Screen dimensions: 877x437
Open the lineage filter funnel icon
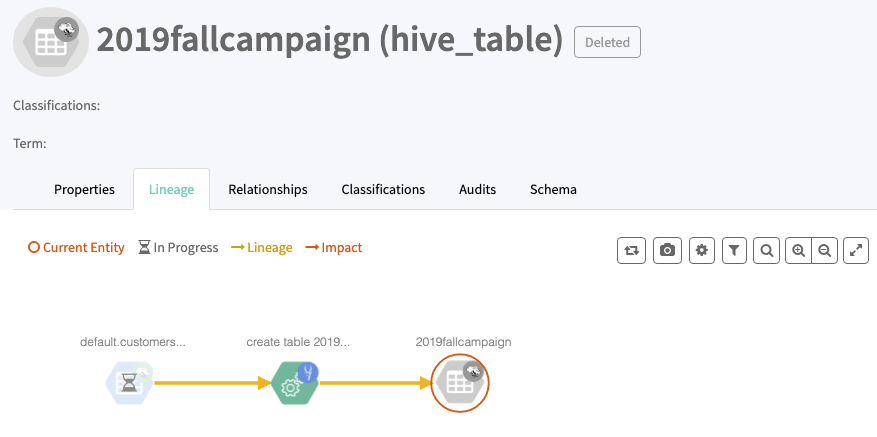click(734, 250)
